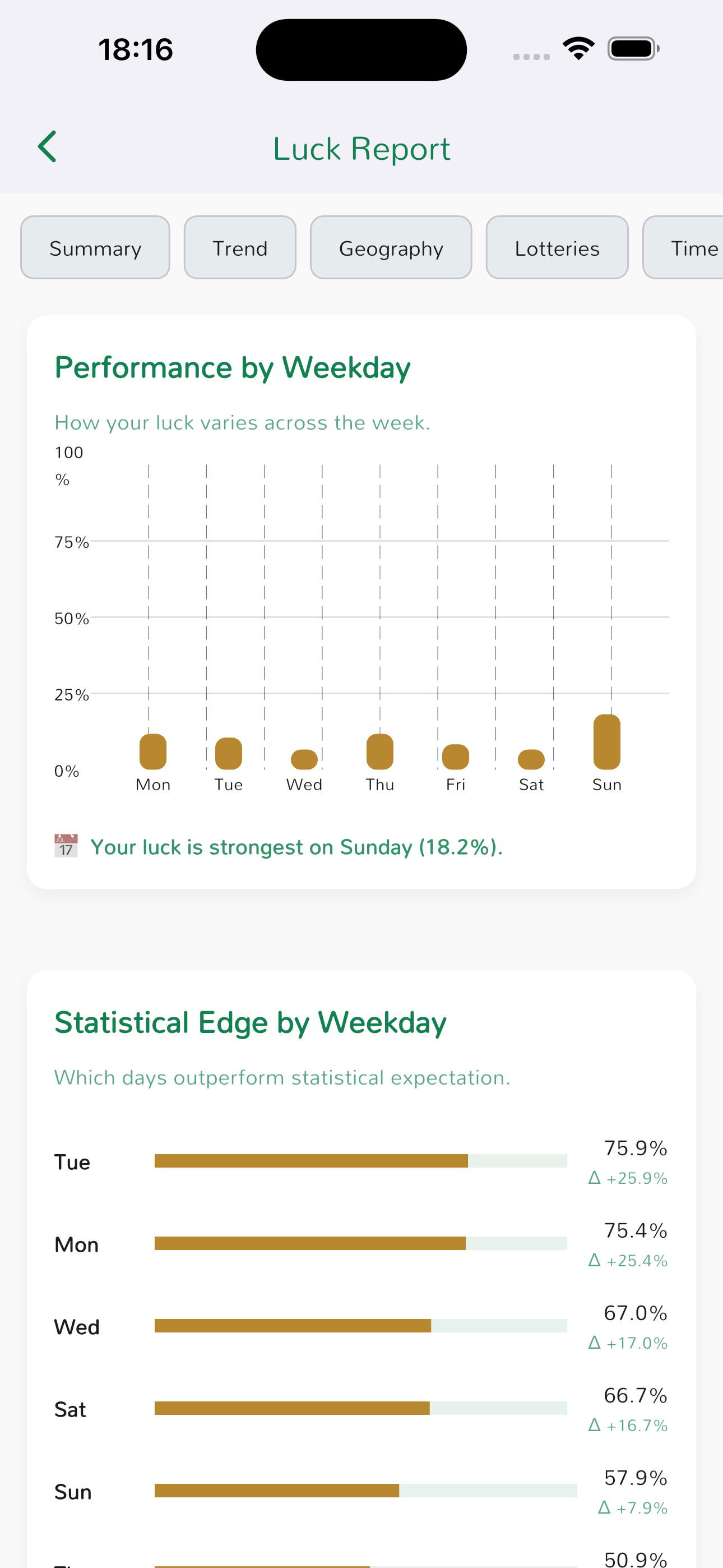The image size is (723, 1568).
Task: Tap the calendar icon beside luck insight
Action: tap(66, 846)
